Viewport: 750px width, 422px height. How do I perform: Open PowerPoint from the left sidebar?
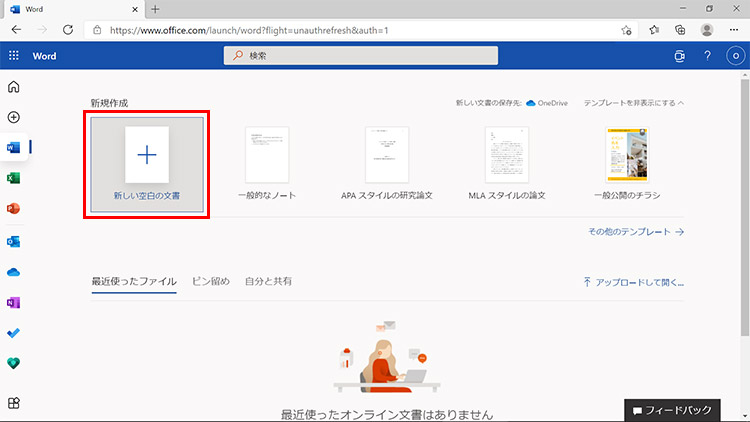point(14,209)
